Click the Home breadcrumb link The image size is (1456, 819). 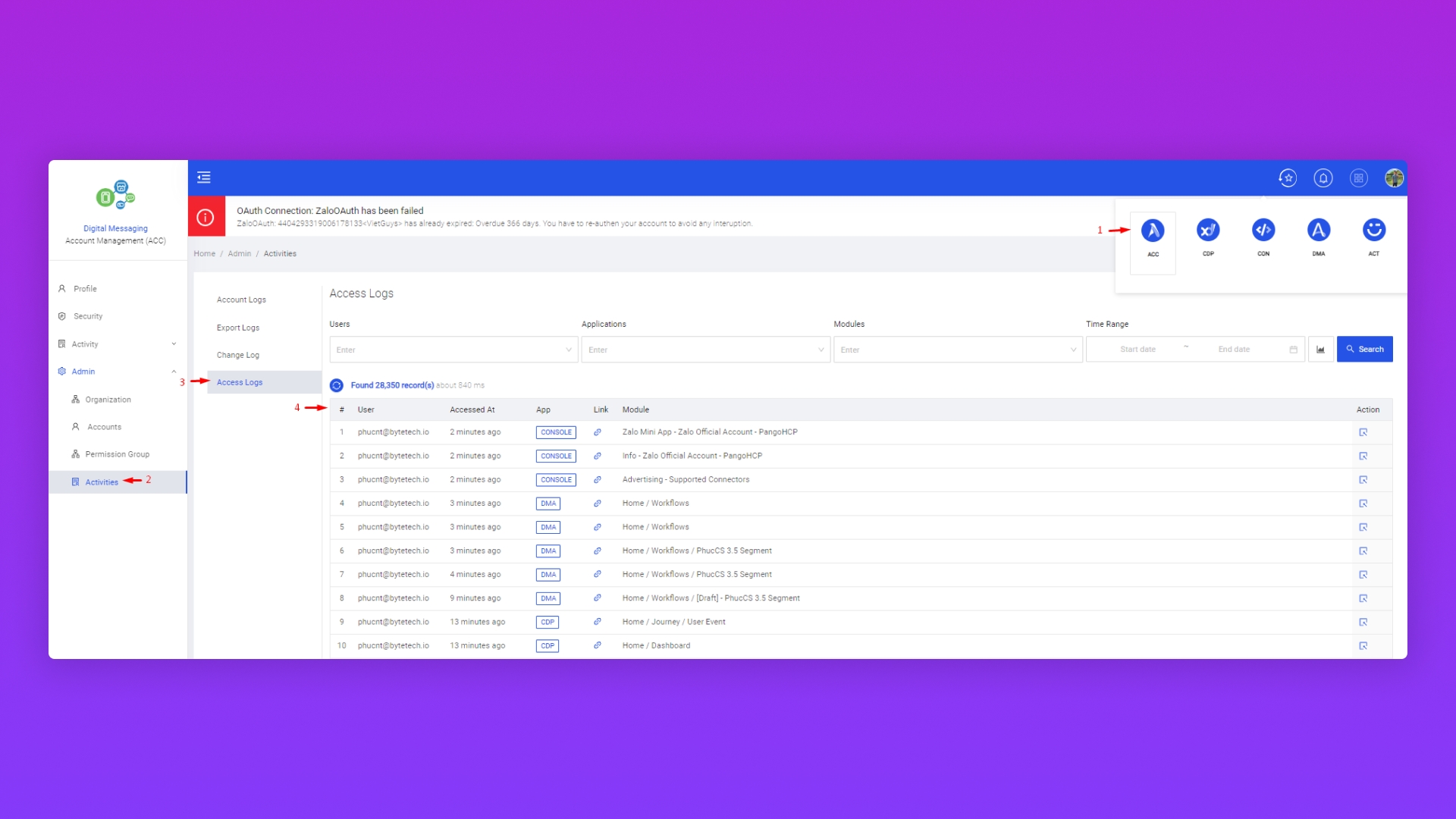(204, 254)
